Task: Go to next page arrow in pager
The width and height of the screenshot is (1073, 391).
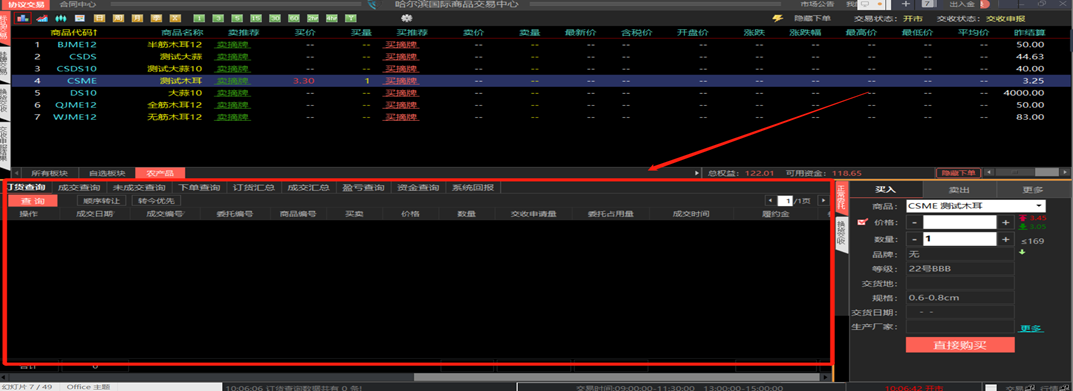Action: click(x=823, y=201)
